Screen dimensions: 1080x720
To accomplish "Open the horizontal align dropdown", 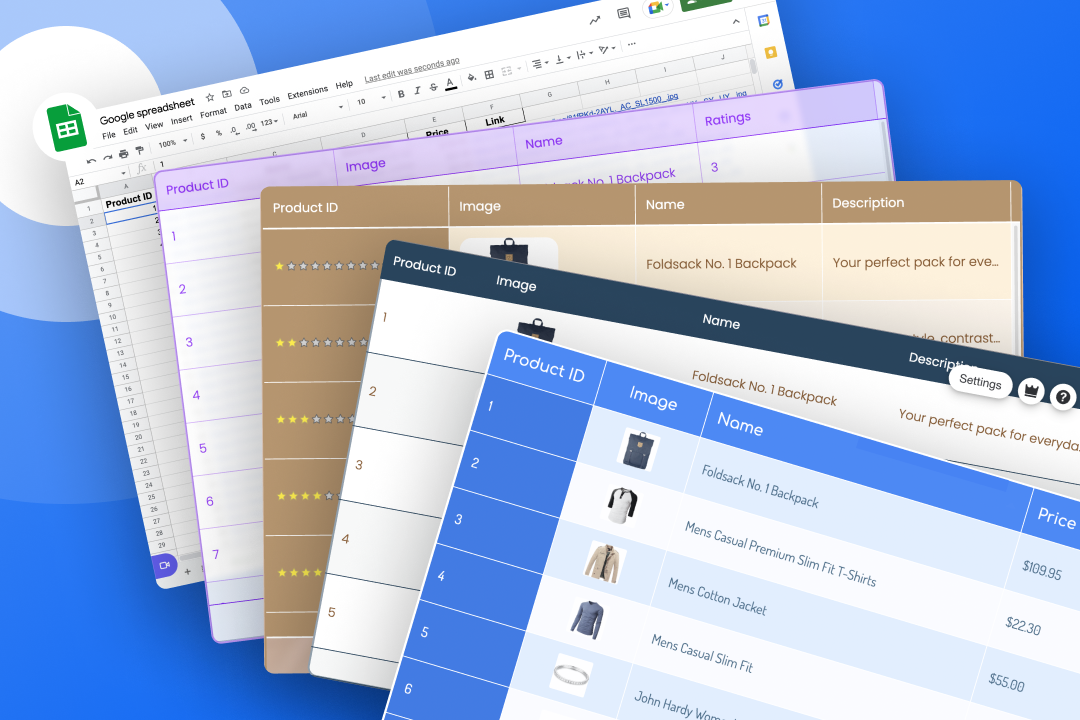I will click(540, 63).
